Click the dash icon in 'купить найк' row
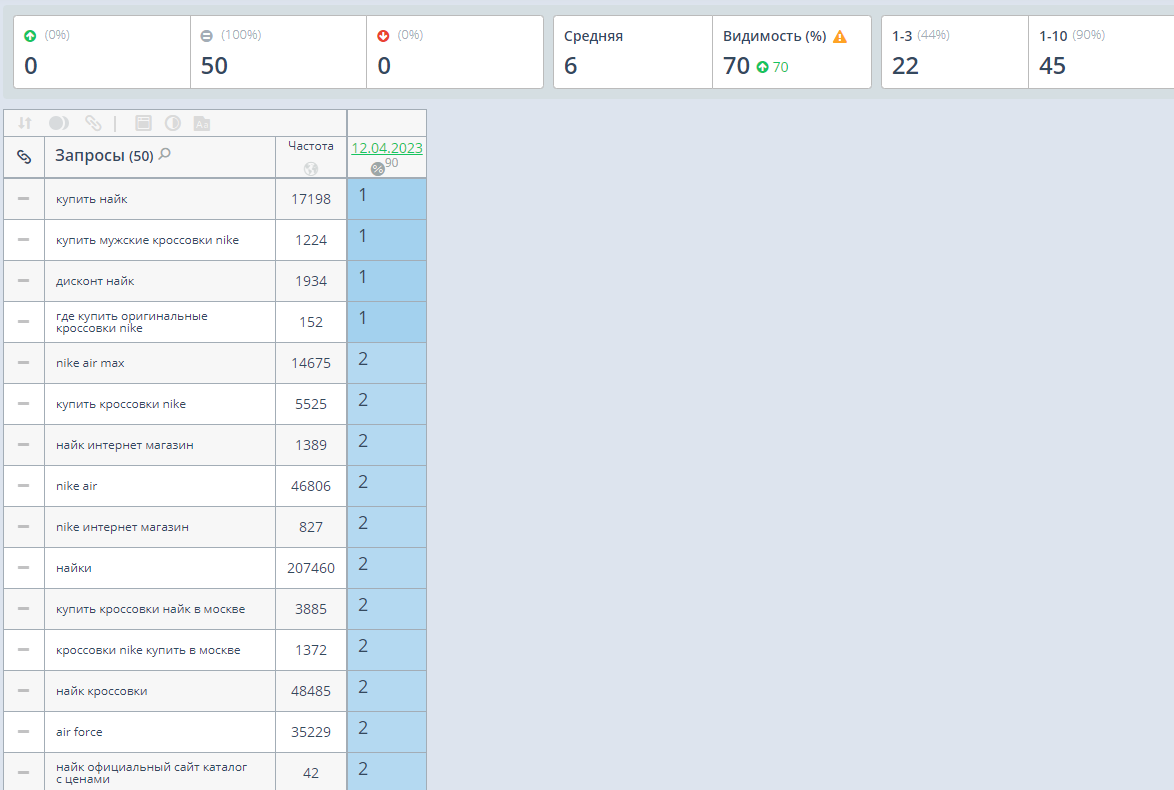 coord(24,199)
